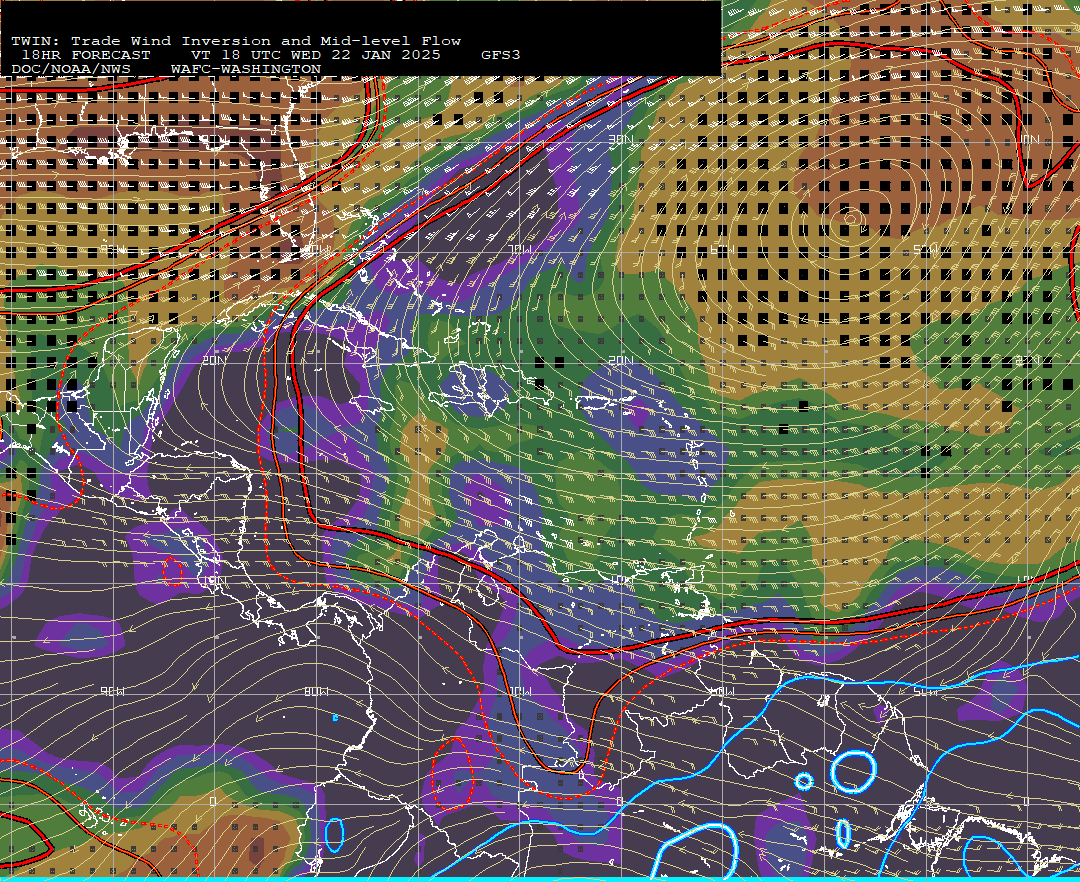Click the valid time "VT 18 UTC WED 22 JAN 2025"
The image size is (1080, 882).
(315, 55)
